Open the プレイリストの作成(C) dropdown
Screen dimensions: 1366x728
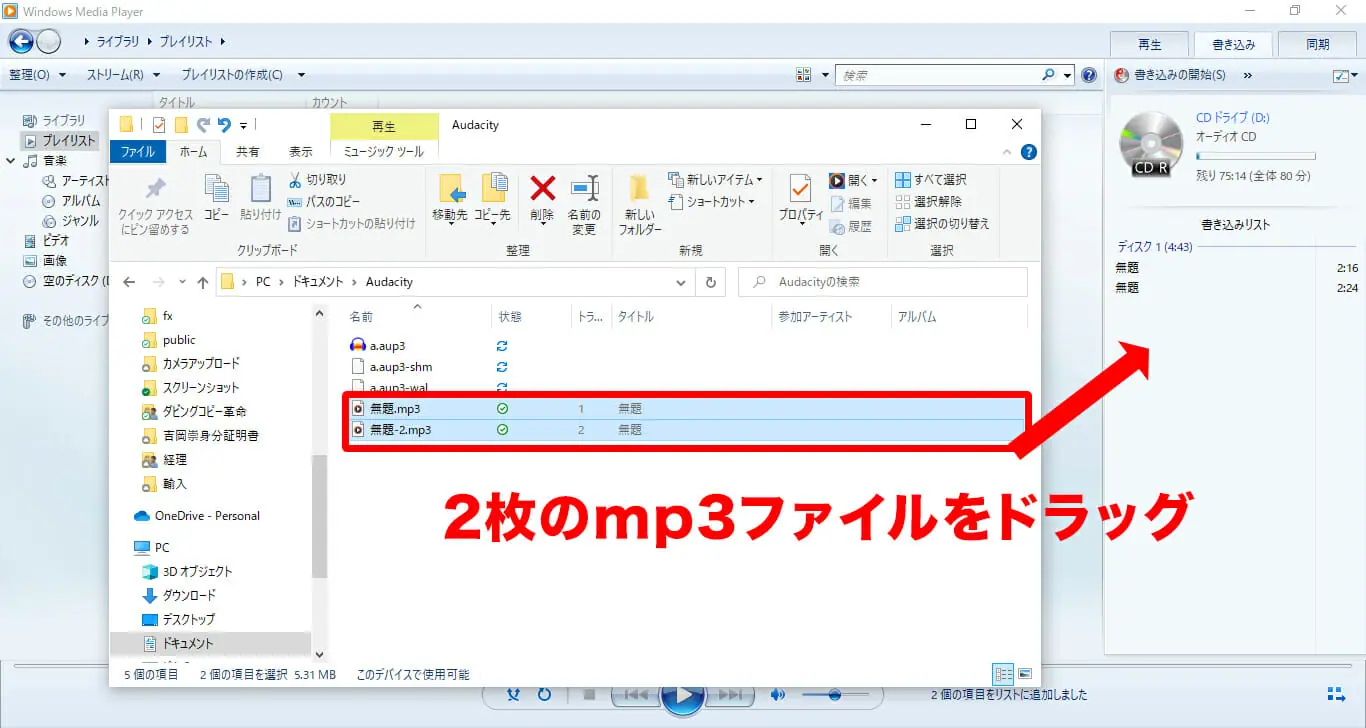[243, 75]
